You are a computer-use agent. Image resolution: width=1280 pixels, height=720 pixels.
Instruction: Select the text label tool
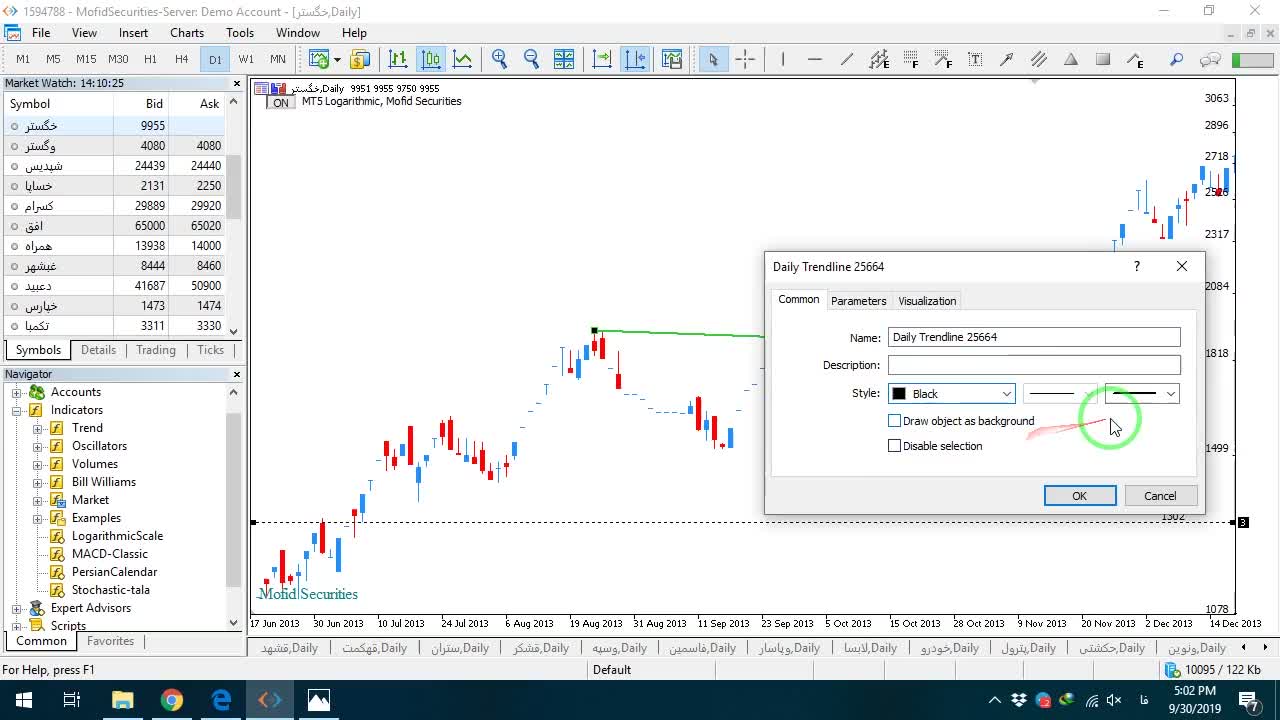pyautogui.click(x=975, y=59)
